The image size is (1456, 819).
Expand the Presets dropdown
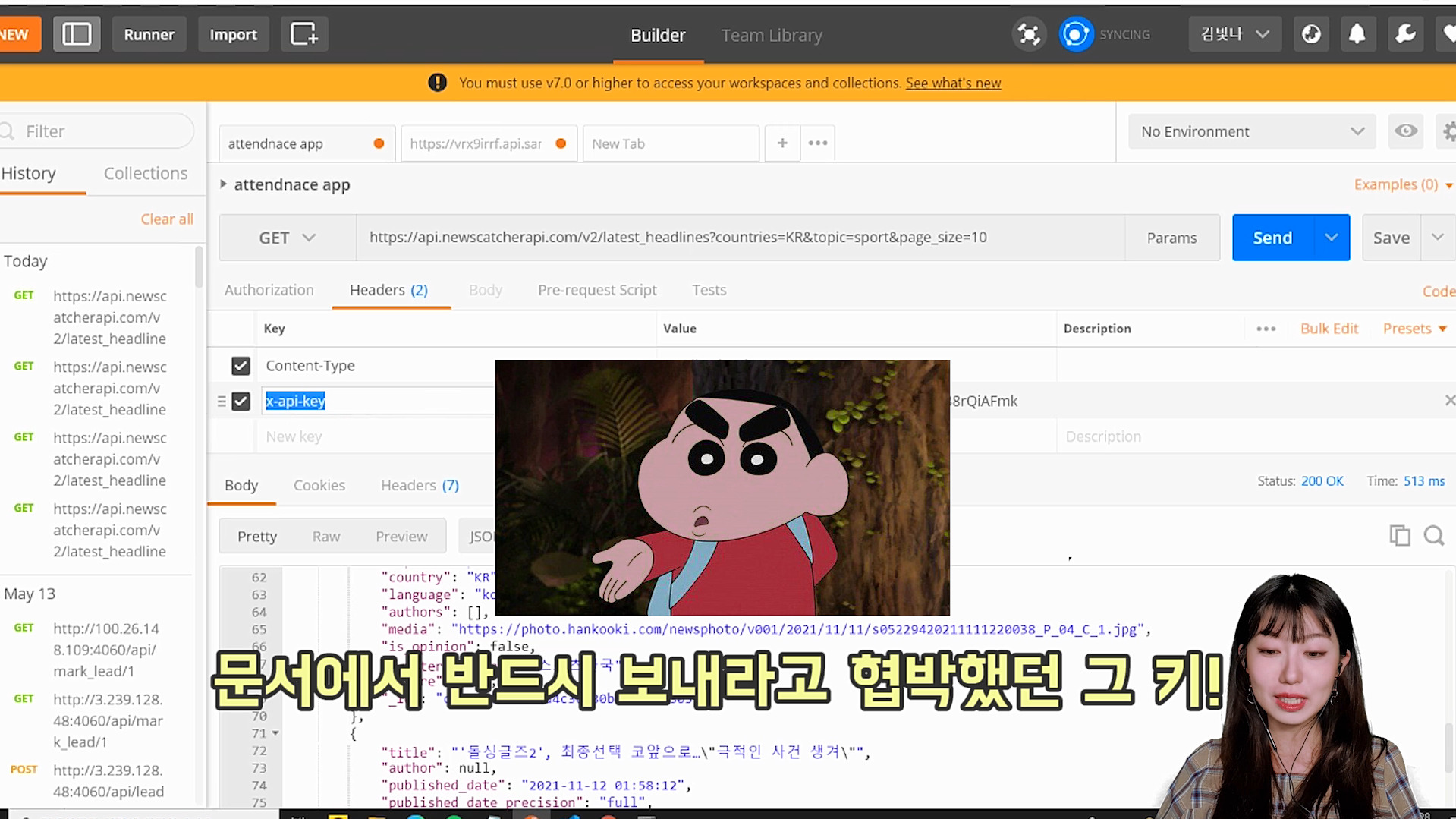point(1414,329)
